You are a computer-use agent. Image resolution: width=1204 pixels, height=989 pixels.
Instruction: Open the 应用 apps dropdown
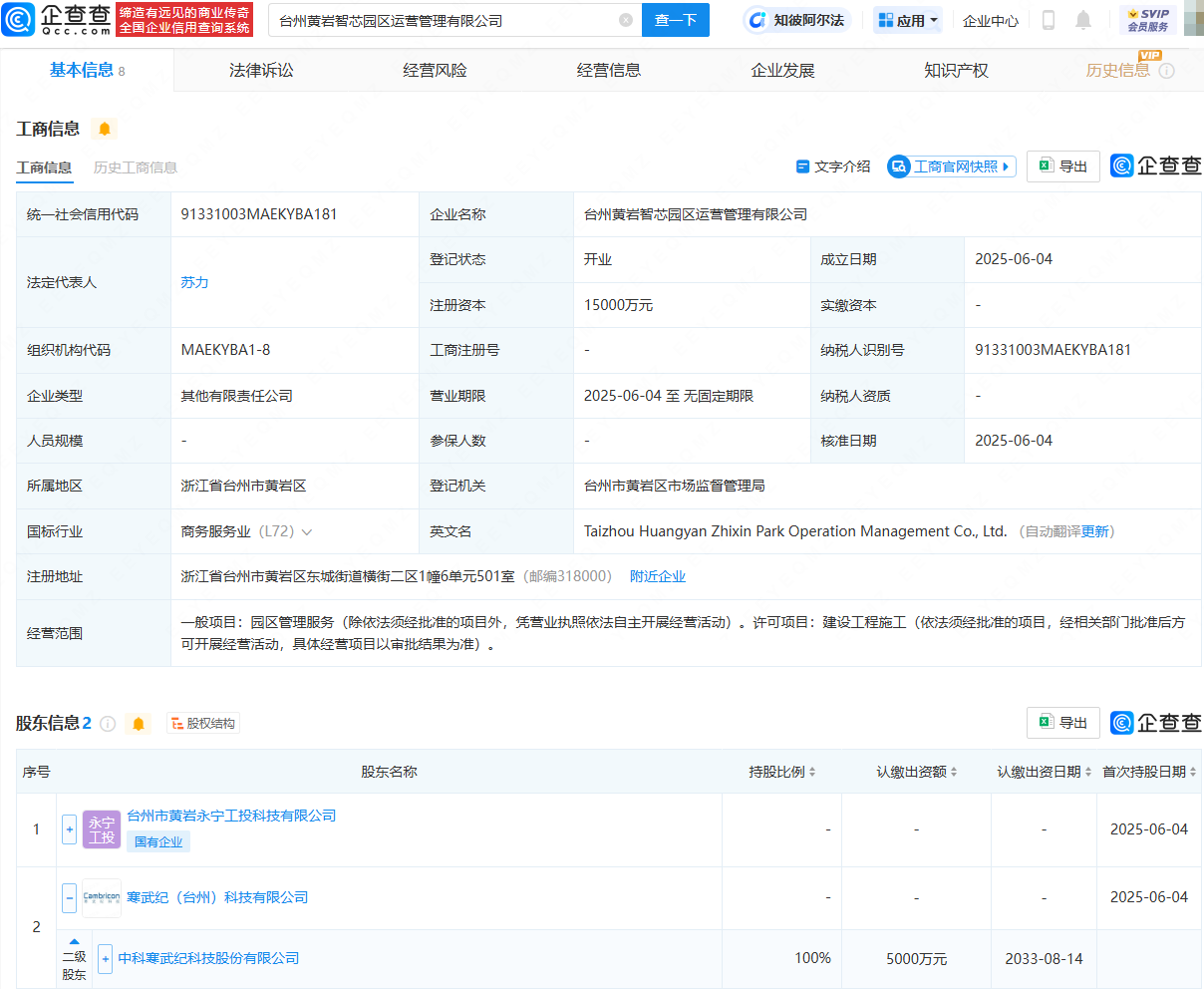[x=908, y=20]
